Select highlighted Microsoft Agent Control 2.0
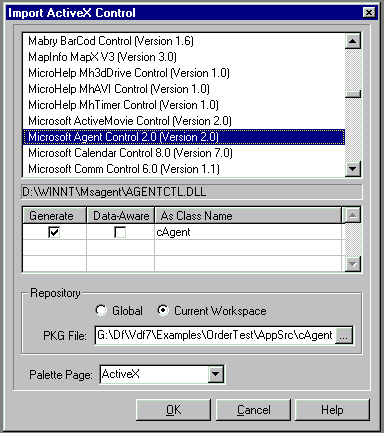The width and height of the screenshot is (384, 433). [184, 137]
